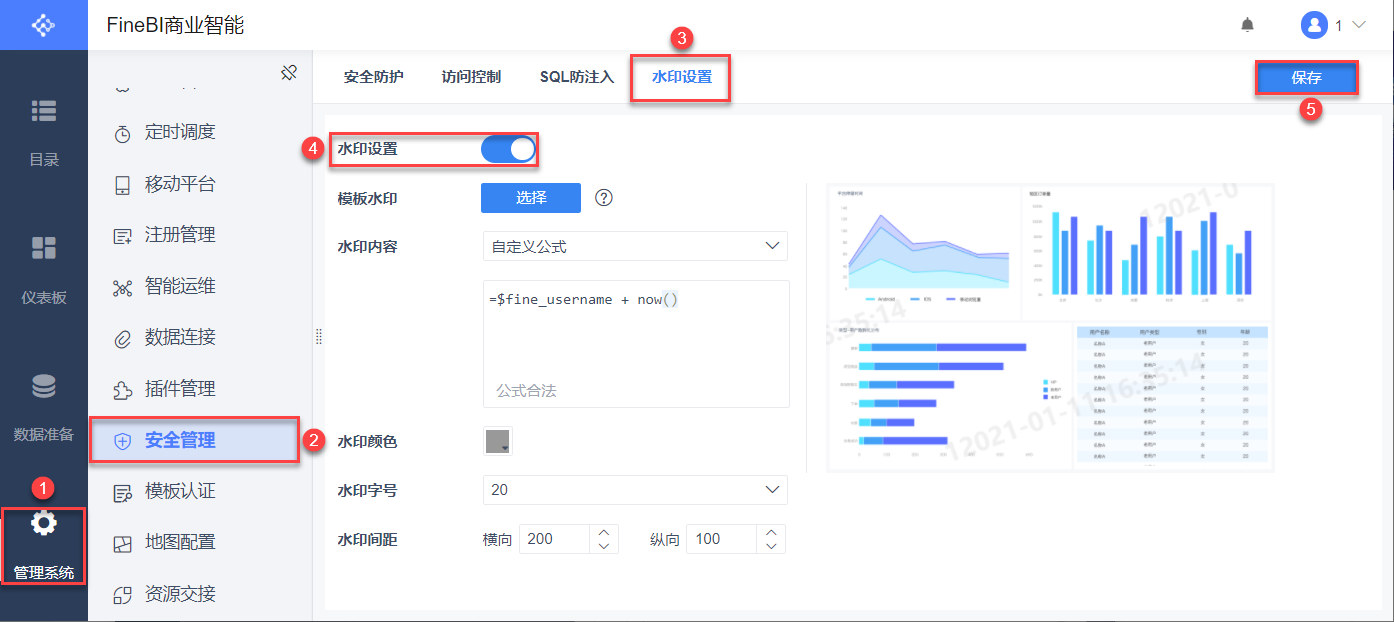1394x622 pixels.
Task: Click the 数据连接 link icon
Action: (123, 339)
